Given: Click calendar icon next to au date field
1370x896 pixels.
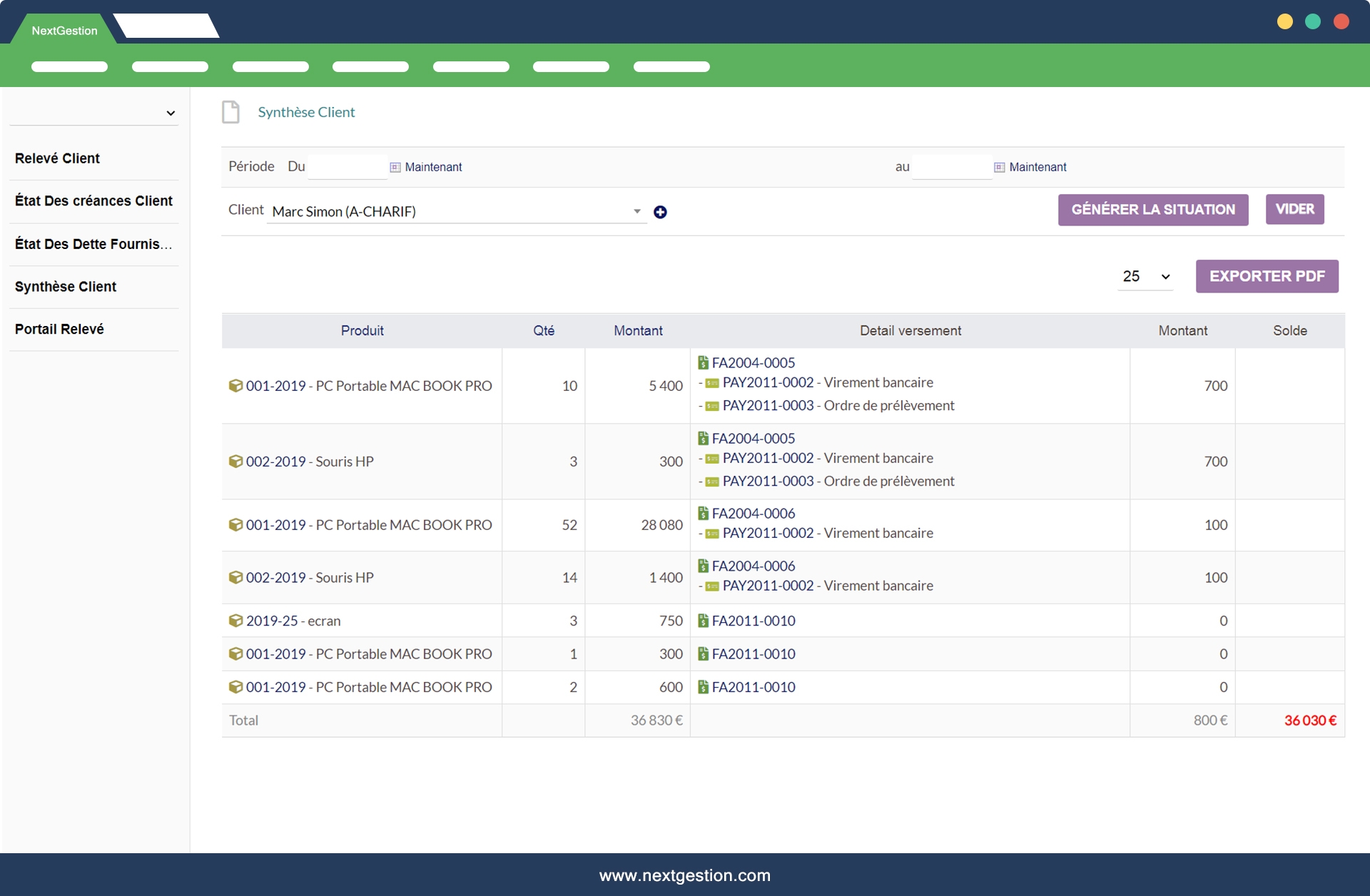Looking at the screenshot, I should [999, 167].
